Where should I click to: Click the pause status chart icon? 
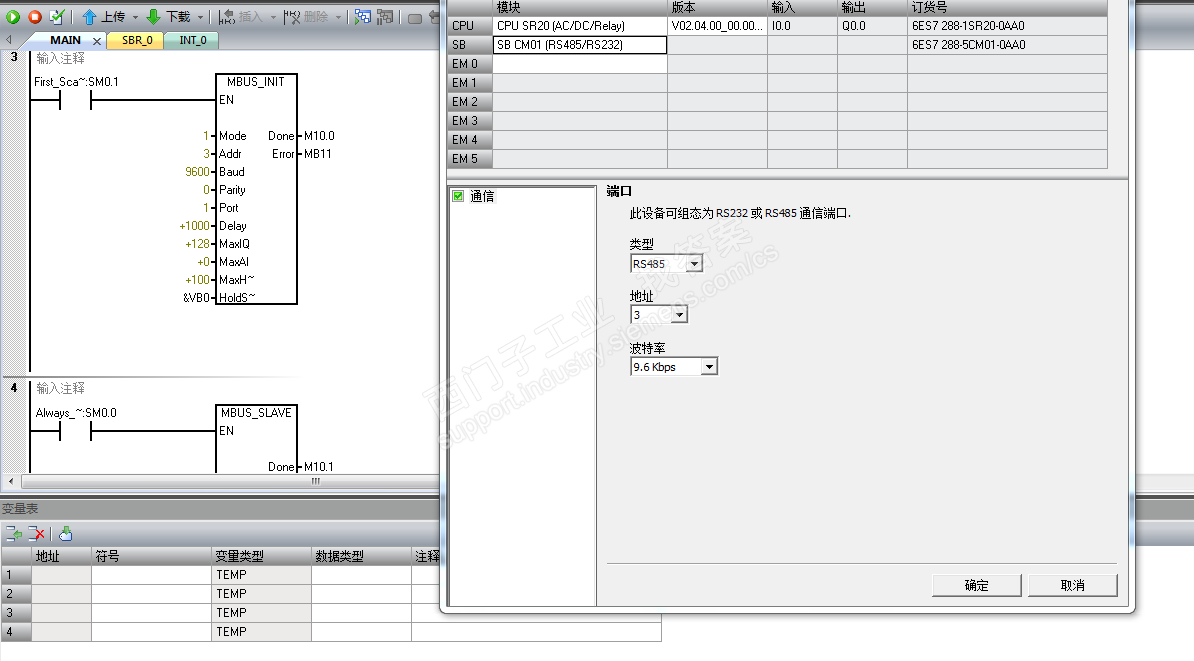pos(385,17)
